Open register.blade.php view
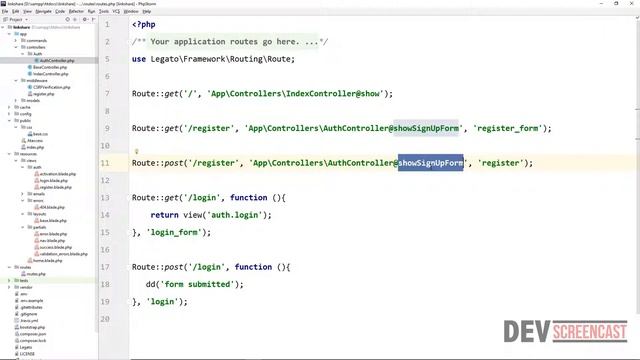The height and width of the screenshot is (360, 640). click(x=53, y=187)
